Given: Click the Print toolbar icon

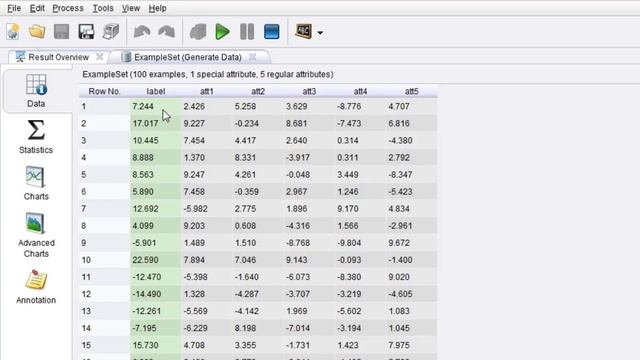Looking at the screenshot, I should click(x=111, y=31).
